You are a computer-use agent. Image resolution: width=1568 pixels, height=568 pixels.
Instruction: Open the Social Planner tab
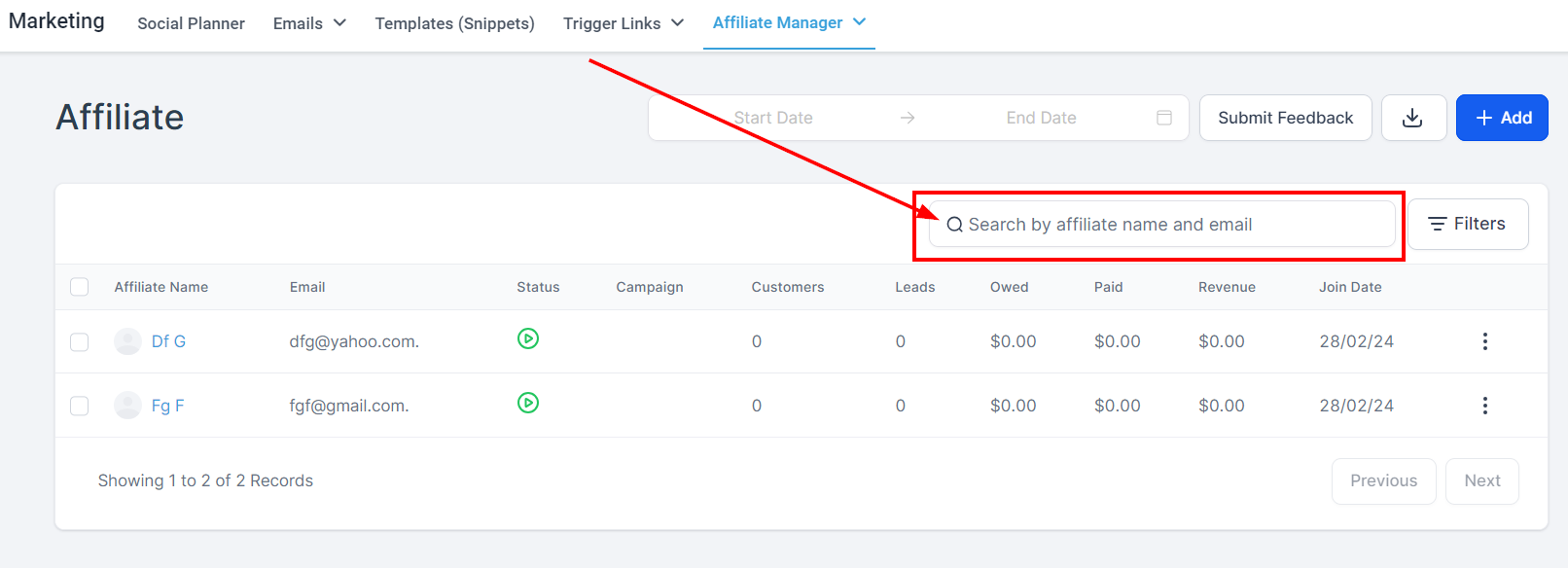(x=191, y=23)
